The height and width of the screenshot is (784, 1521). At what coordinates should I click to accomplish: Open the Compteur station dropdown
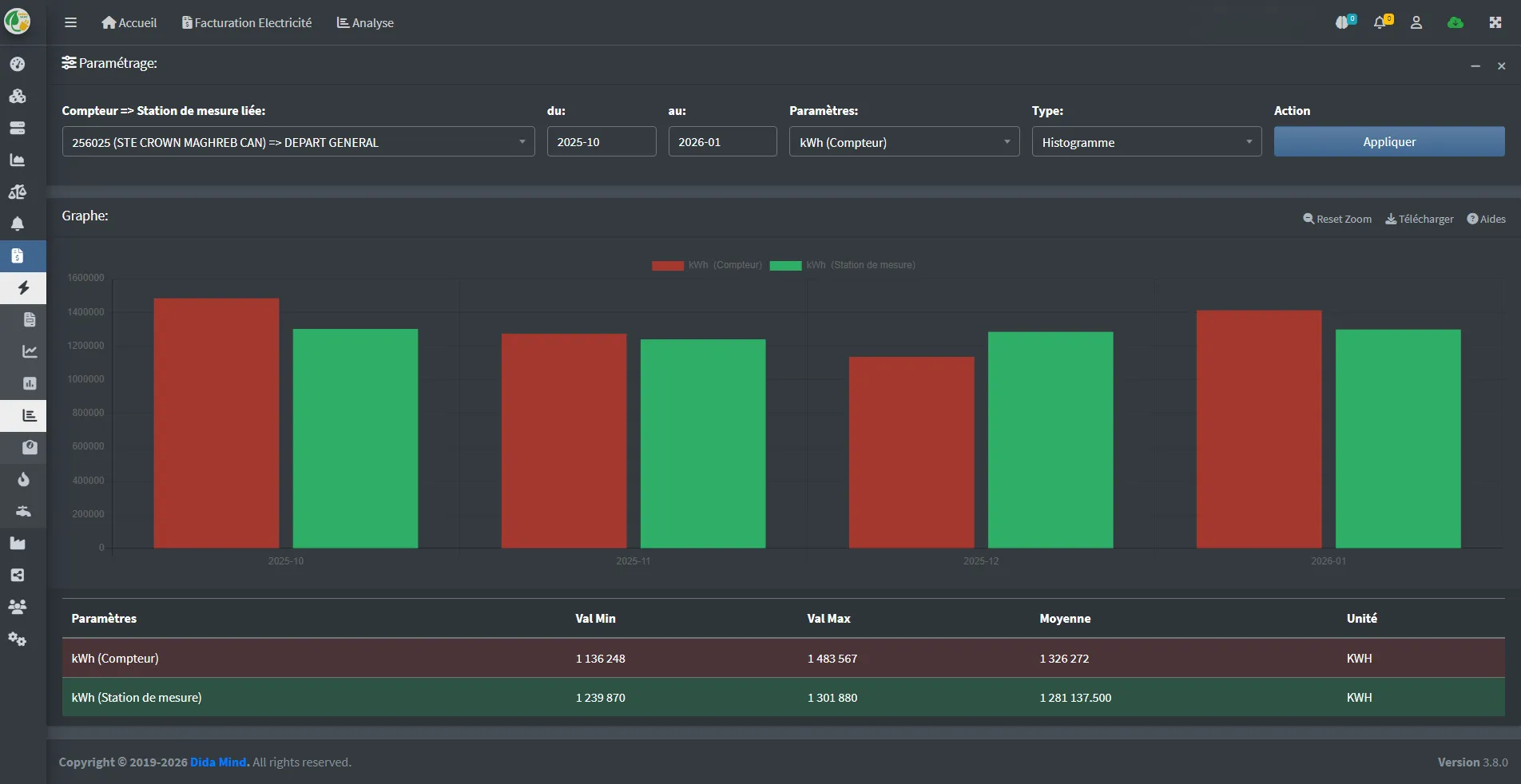click(298, 142)
